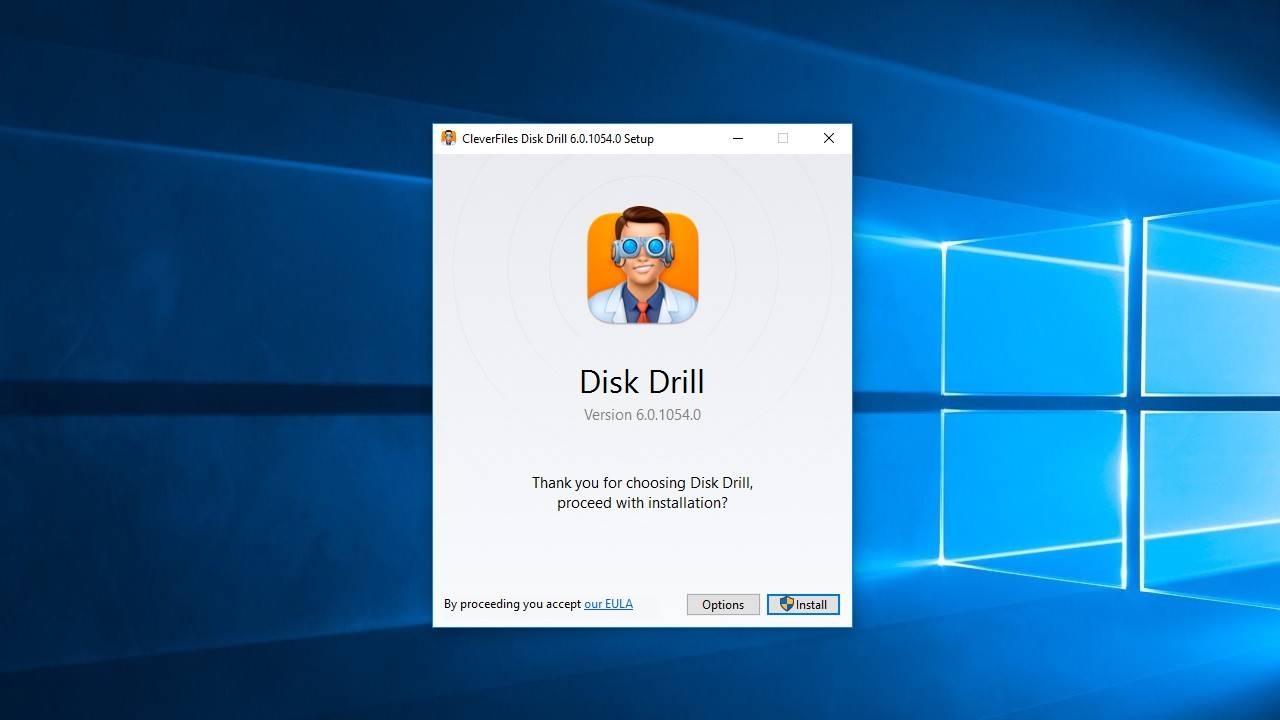This screenshot has width=1280, height=720.
Task: Click the Windows desktop wallpaper background
Action: pos(200,400)
